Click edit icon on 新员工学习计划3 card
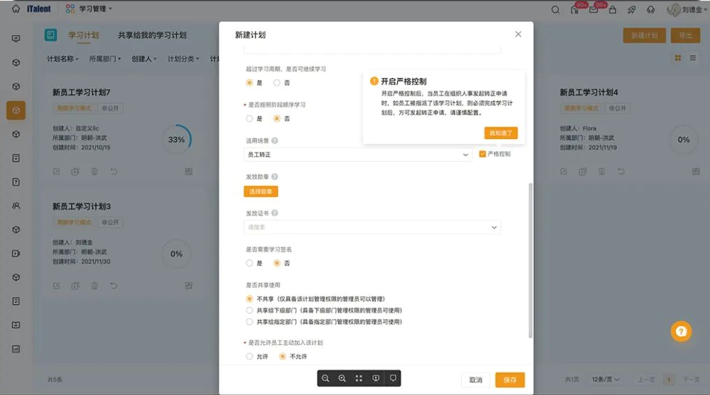This screenshot has height=395, width=710. click(x=56, y=285)
